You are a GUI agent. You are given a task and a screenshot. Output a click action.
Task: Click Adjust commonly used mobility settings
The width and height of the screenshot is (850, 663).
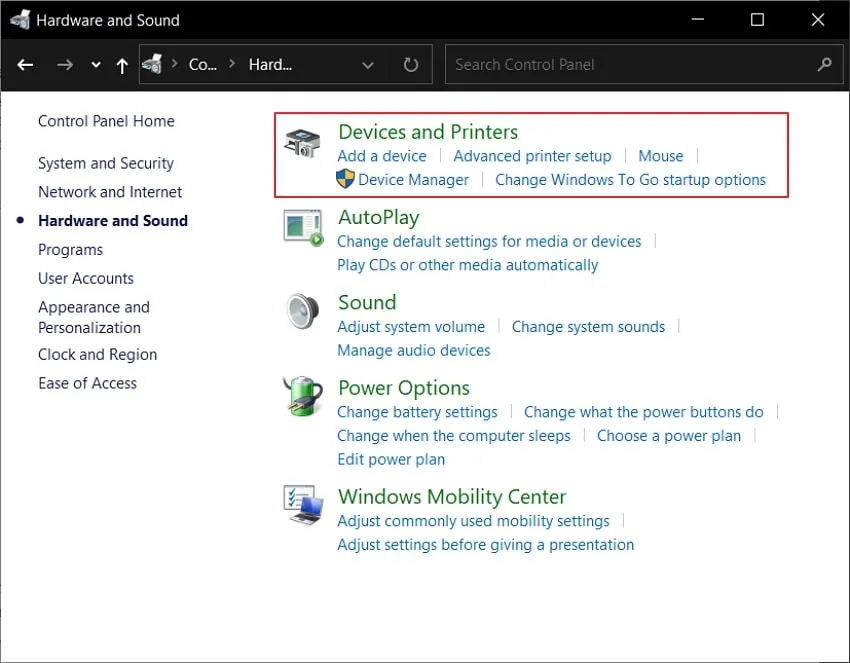click(473, 521)
